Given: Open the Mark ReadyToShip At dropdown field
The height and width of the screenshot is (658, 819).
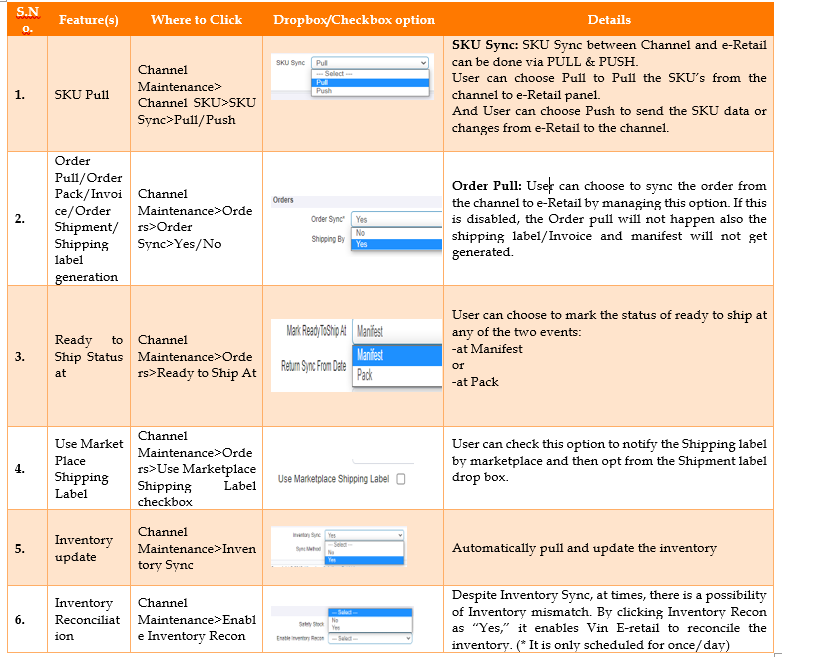Looking at the screenshot, I should point(397,331).
